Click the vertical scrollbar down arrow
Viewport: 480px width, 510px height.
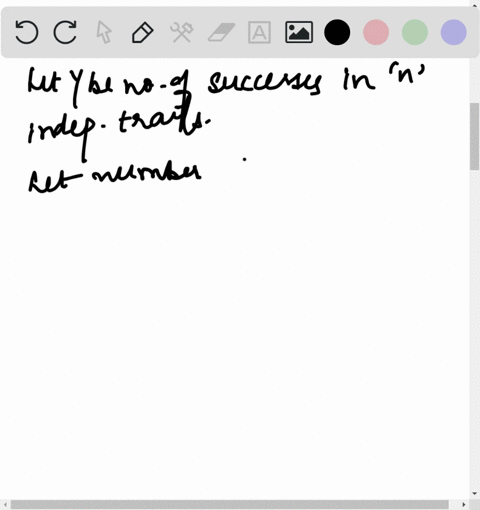pyautogui.click(x=475, y=493)
